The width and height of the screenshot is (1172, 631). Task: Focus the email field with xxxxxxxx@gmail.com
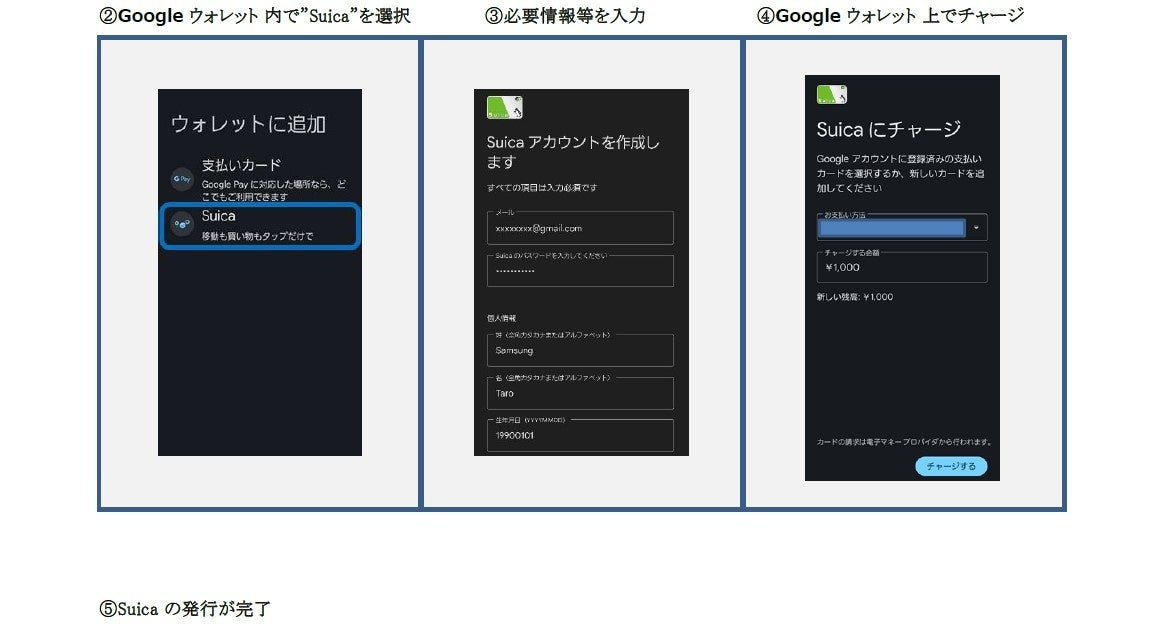580,228
